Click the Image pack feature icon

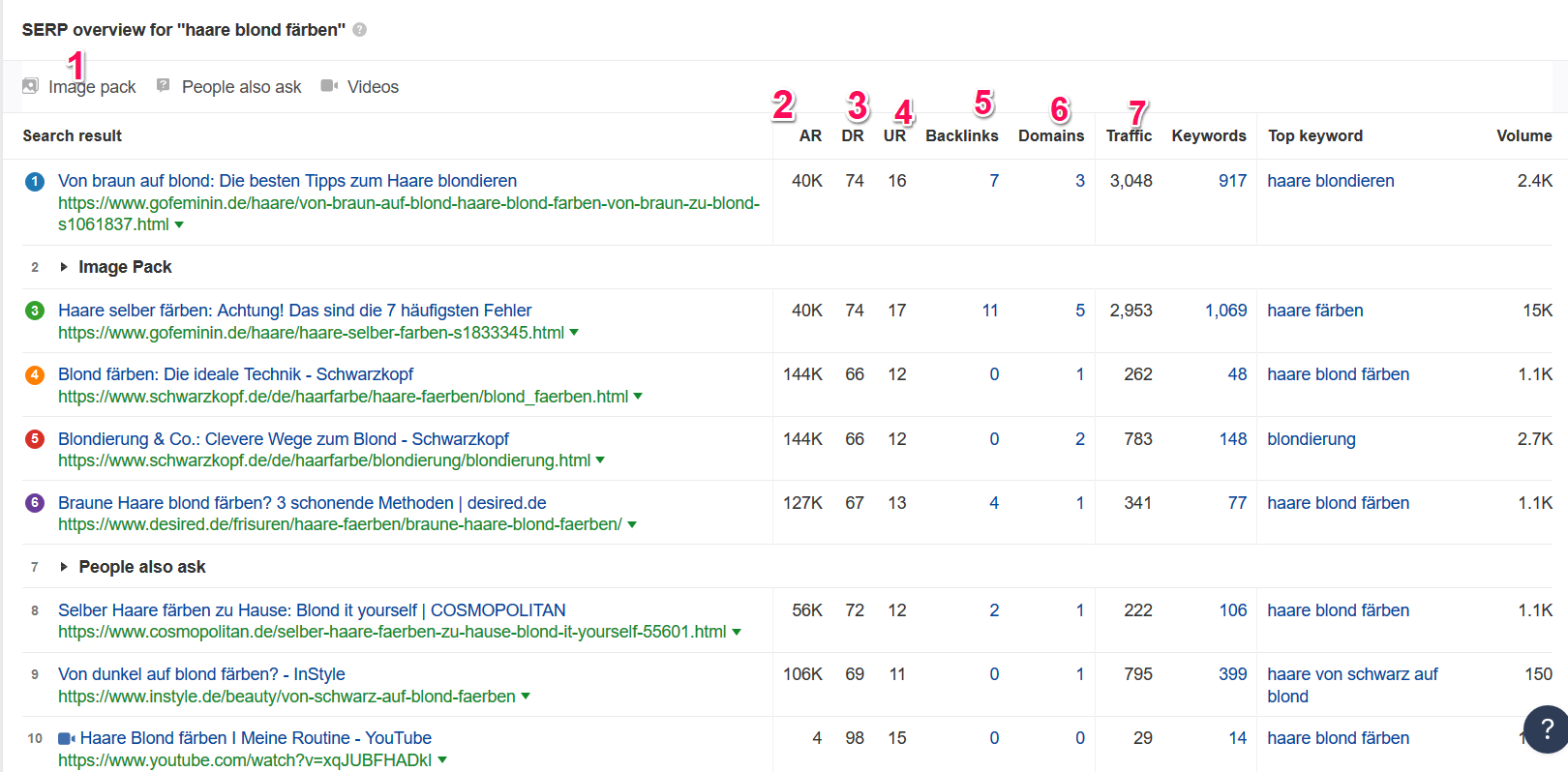(x=30, y=86)
